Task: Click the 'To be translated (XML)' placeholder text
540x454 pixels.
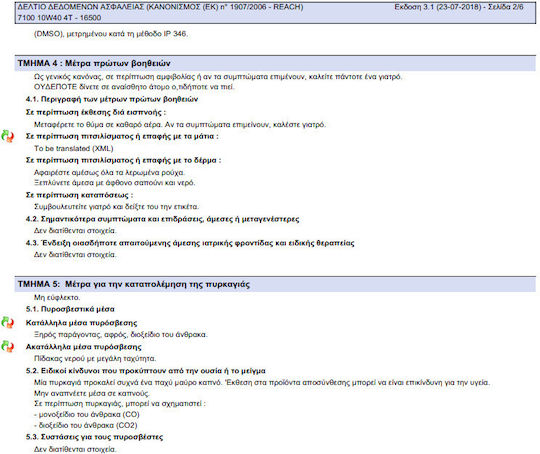Action: 74,148
